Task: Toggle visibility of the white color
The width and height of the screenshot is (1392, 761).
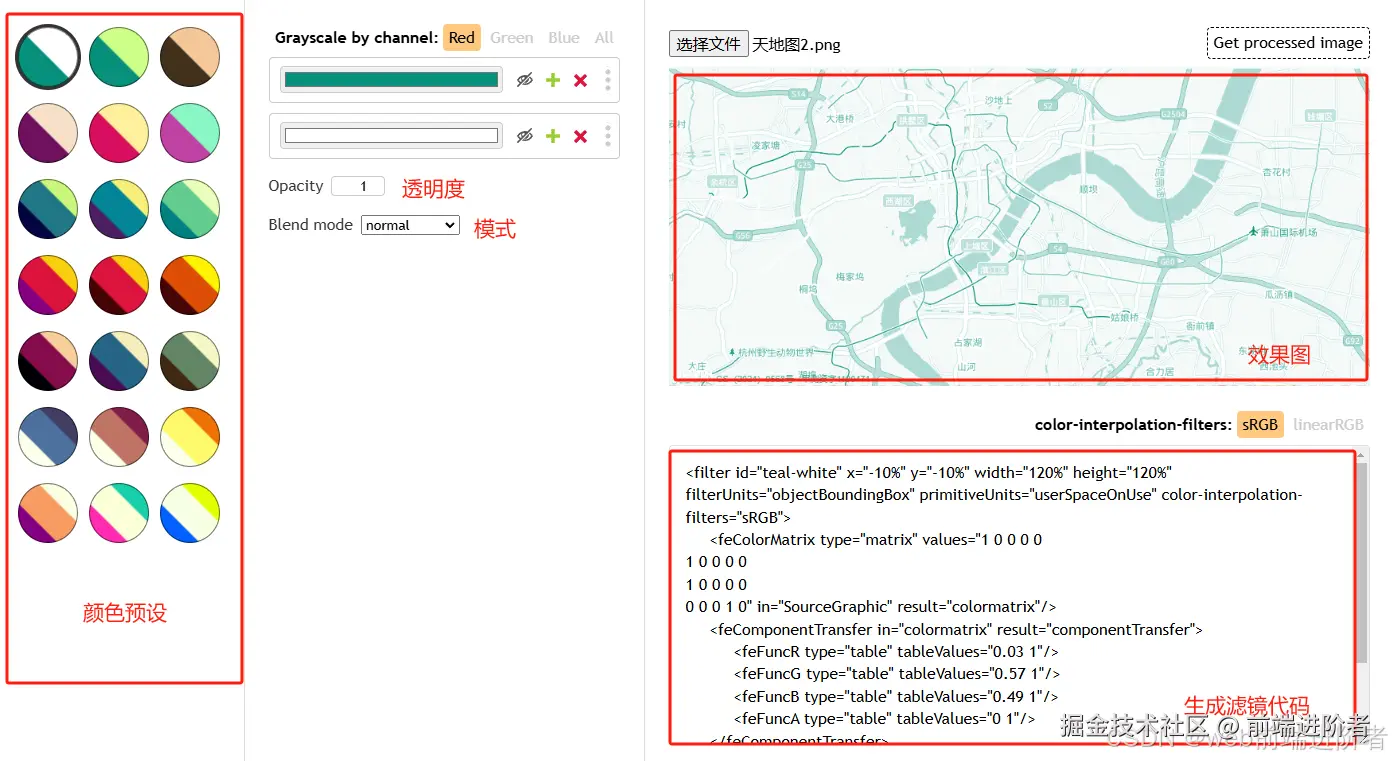Action: (x=524, y=136)
